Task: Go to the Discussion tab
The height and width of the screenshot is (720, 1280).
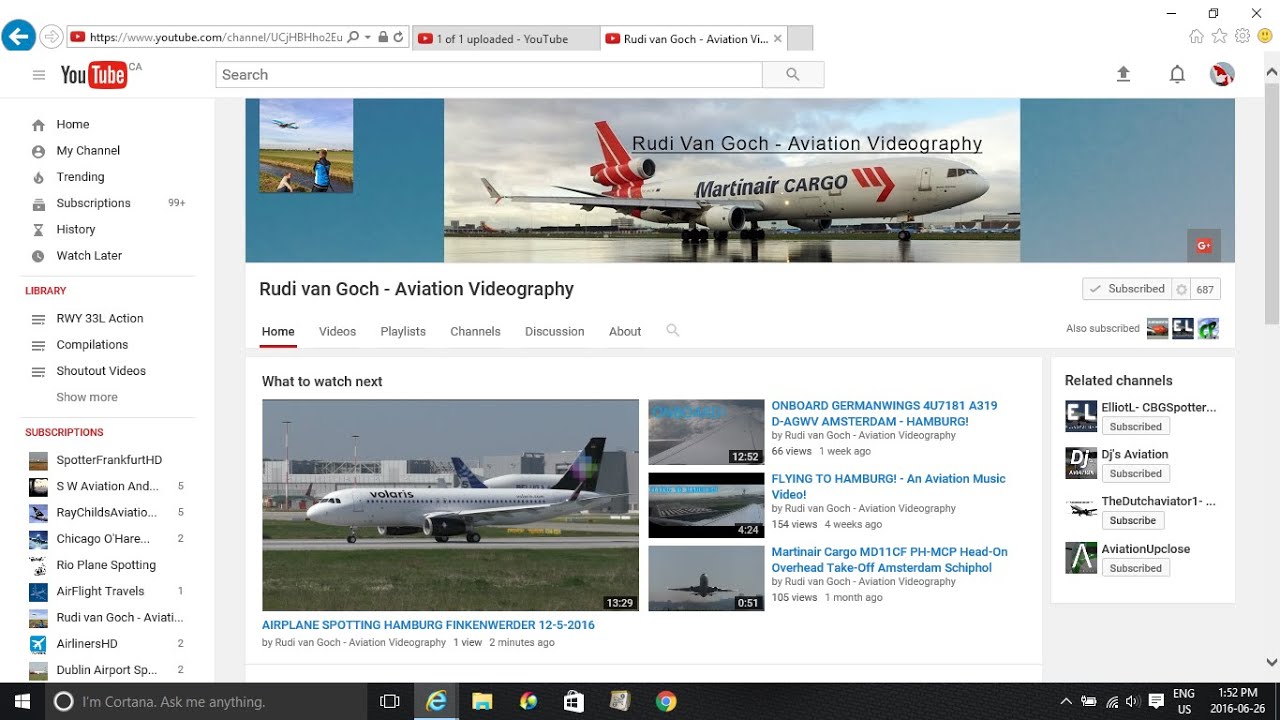Action: [x=554, y=331]
